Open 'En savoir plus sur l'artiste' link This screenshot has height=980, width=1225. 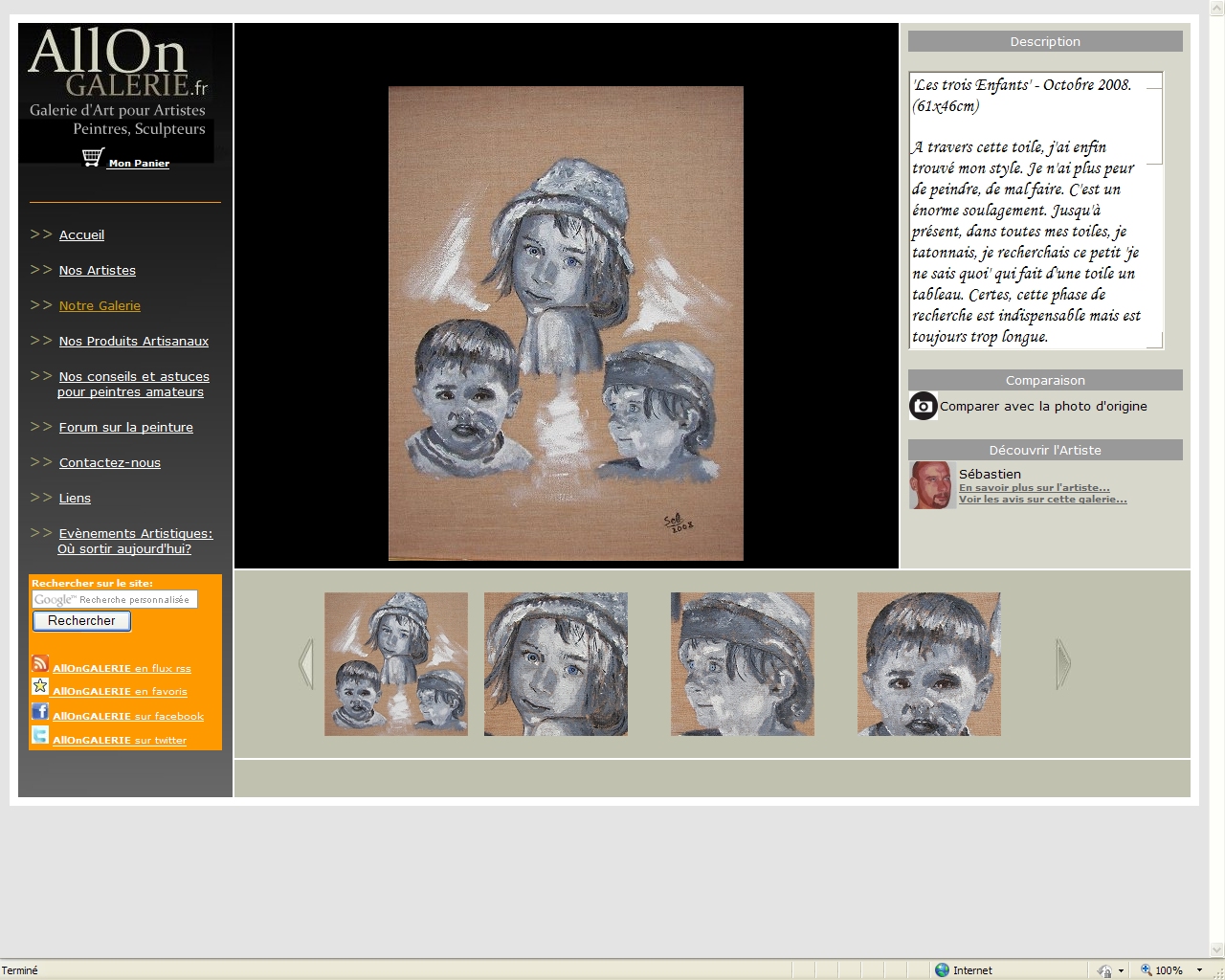click(x=1034, y=488)
